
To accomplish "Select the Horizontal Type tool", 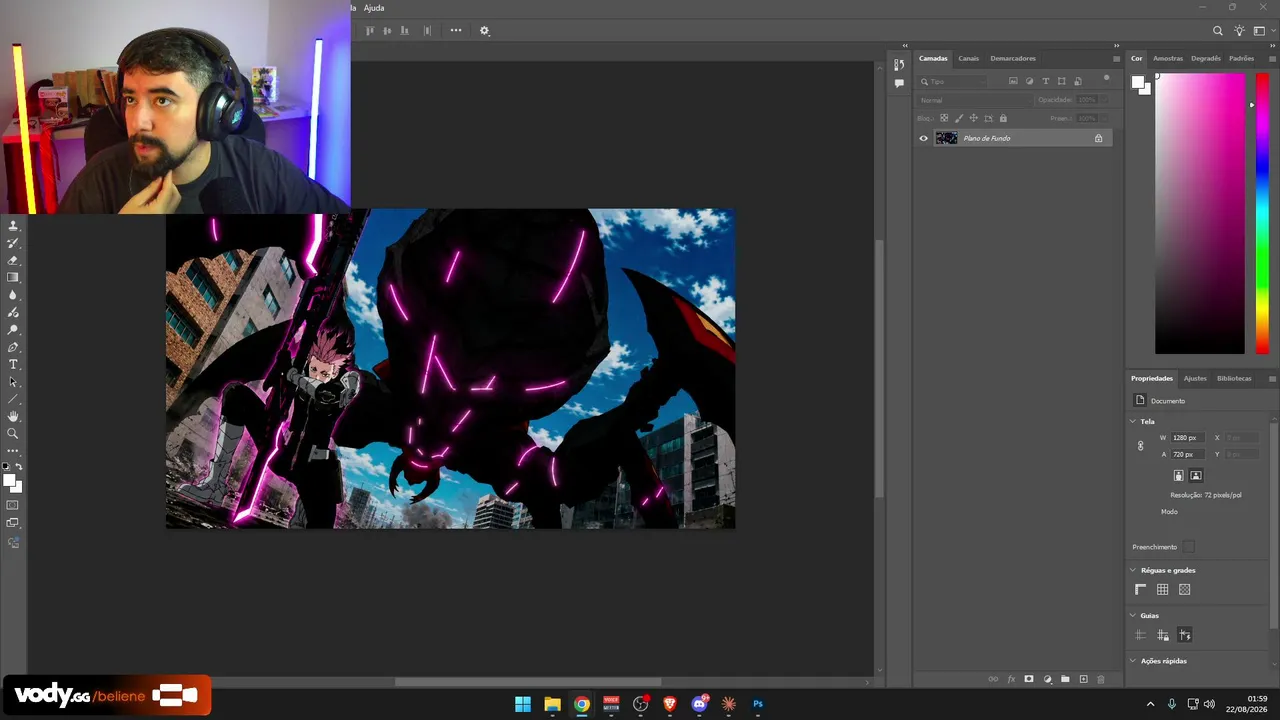I will (13, 364).
